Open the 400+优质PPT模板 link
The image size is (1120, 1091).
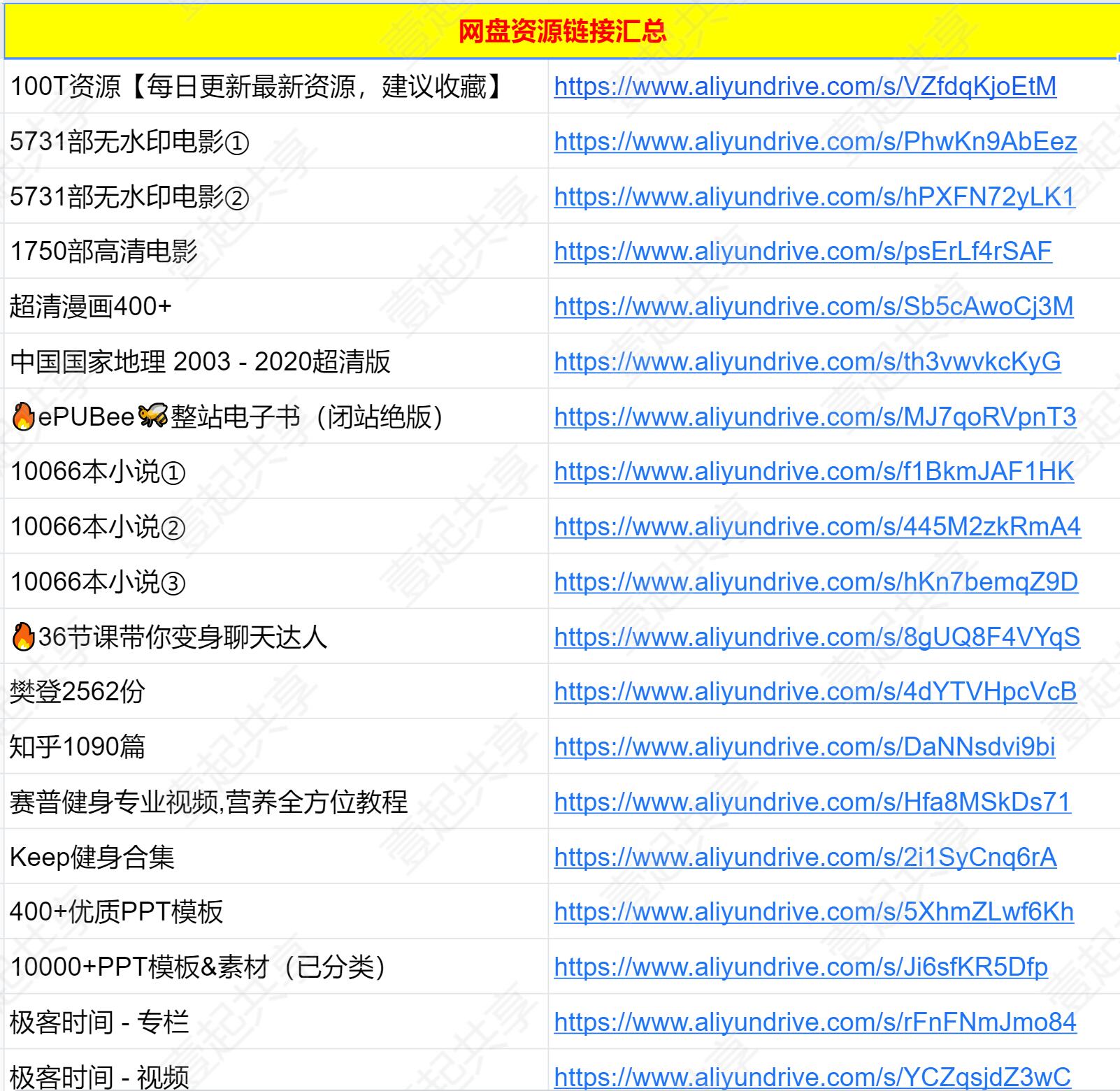pyautogui.click(x=813, y=912)
